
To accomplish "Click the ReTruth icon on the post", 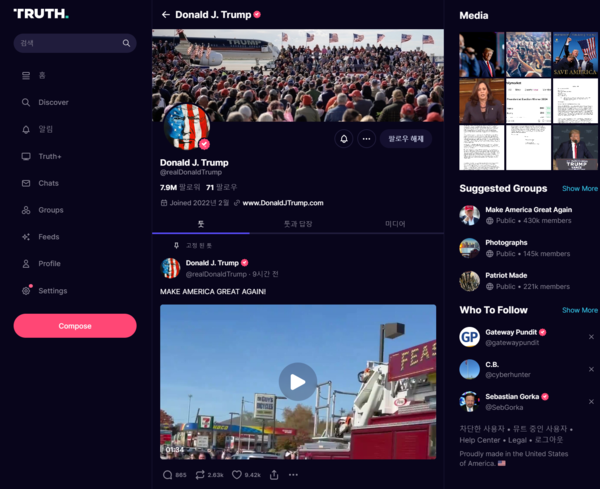I will [200, 475].
